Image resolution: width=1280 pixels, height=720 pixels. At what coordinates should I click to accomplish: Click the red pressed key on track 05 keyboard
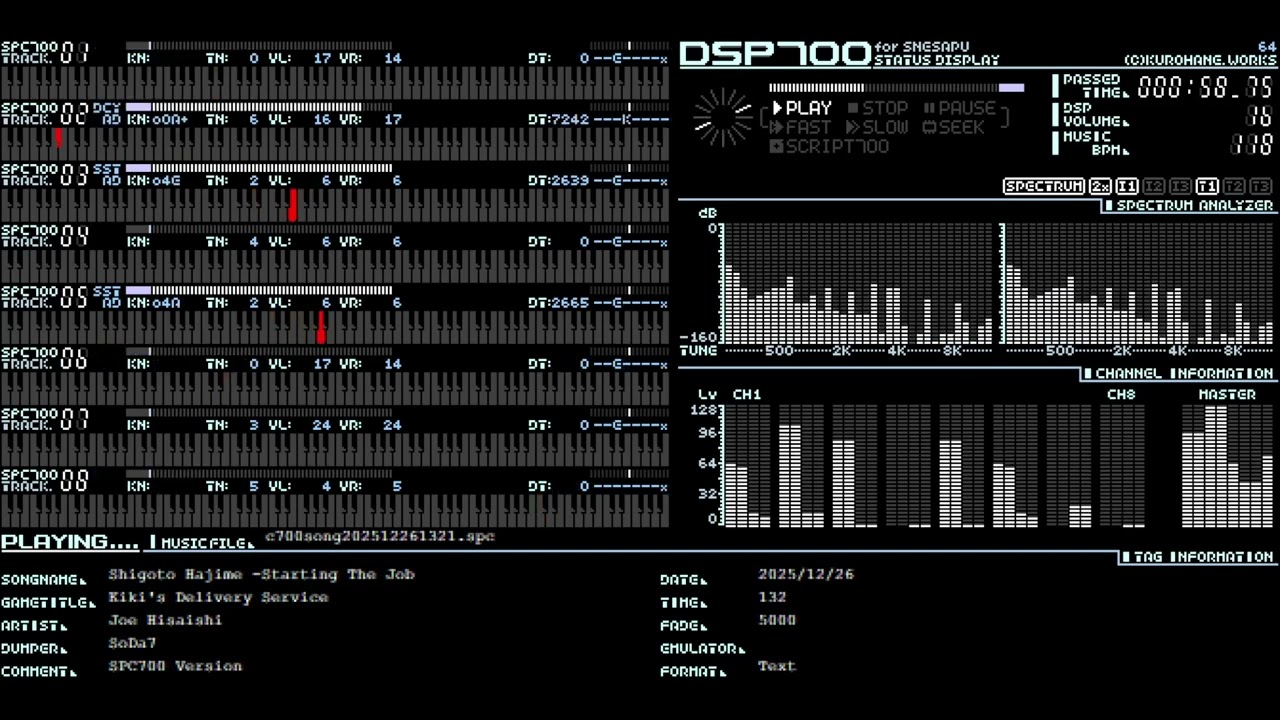coord(321,327)
